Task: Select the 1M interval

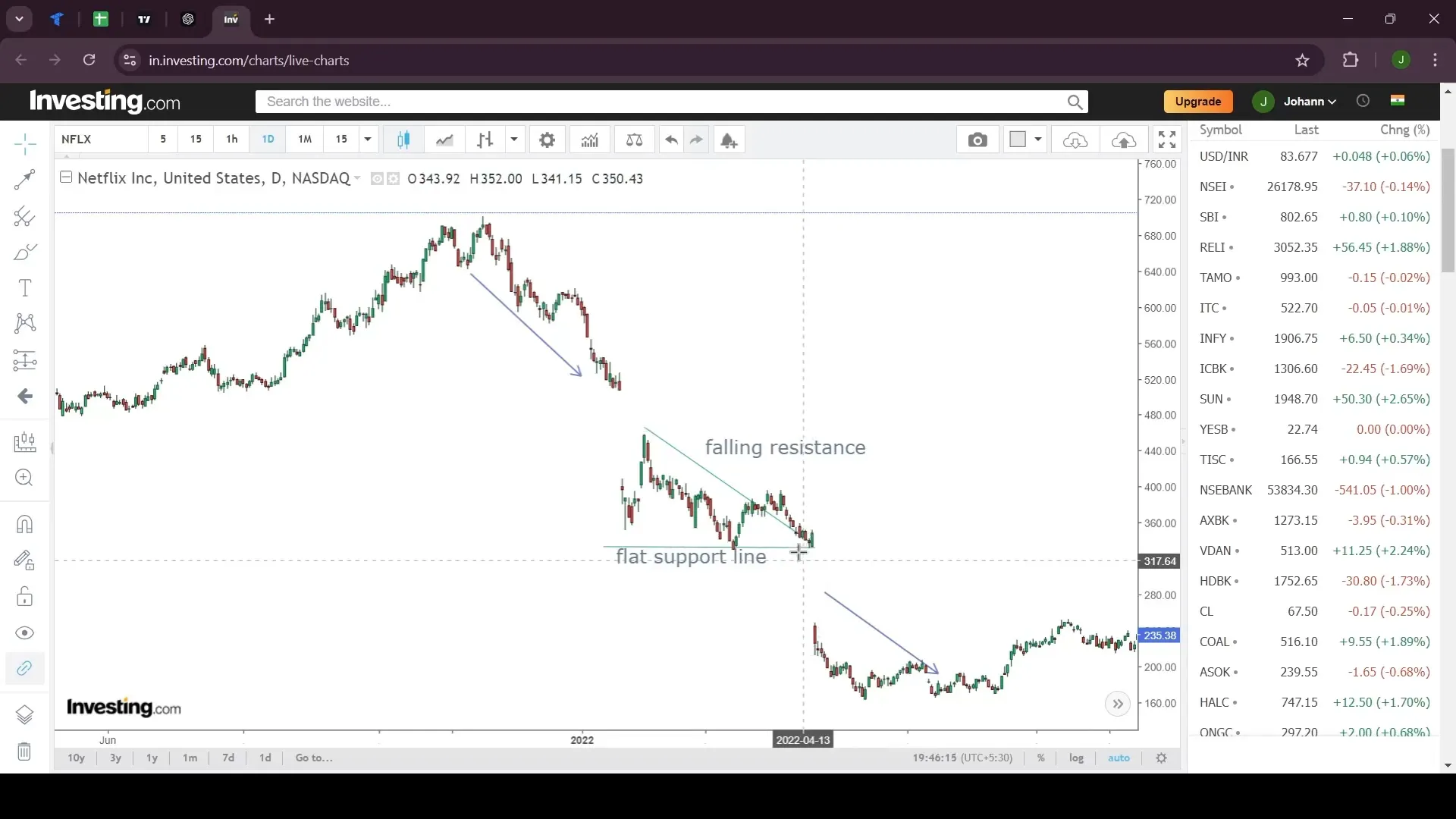Action: (305, 140)
